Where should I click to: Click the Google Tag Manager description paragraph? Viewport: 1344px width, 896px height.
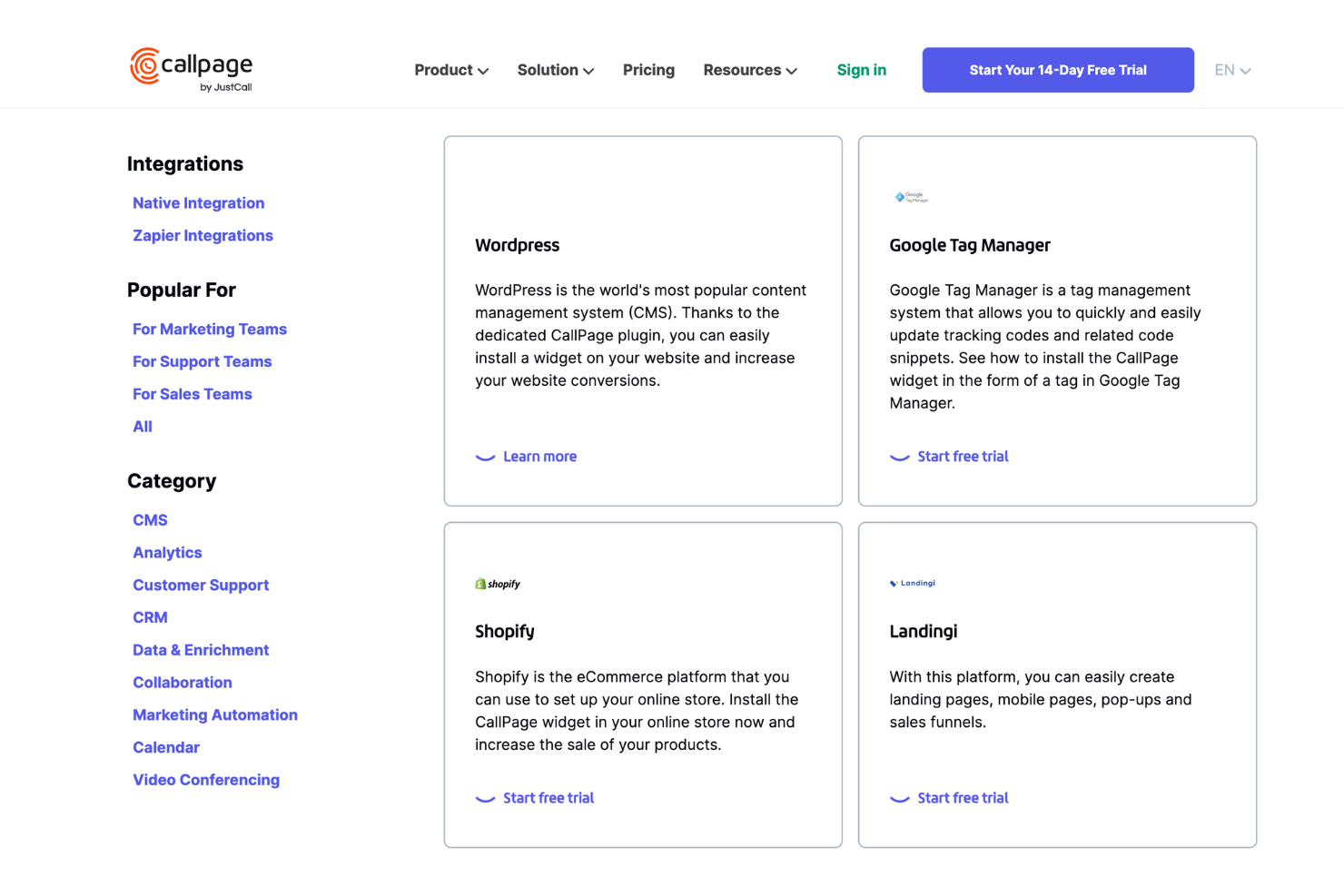pyautogui.click(x=1045, y=347)
